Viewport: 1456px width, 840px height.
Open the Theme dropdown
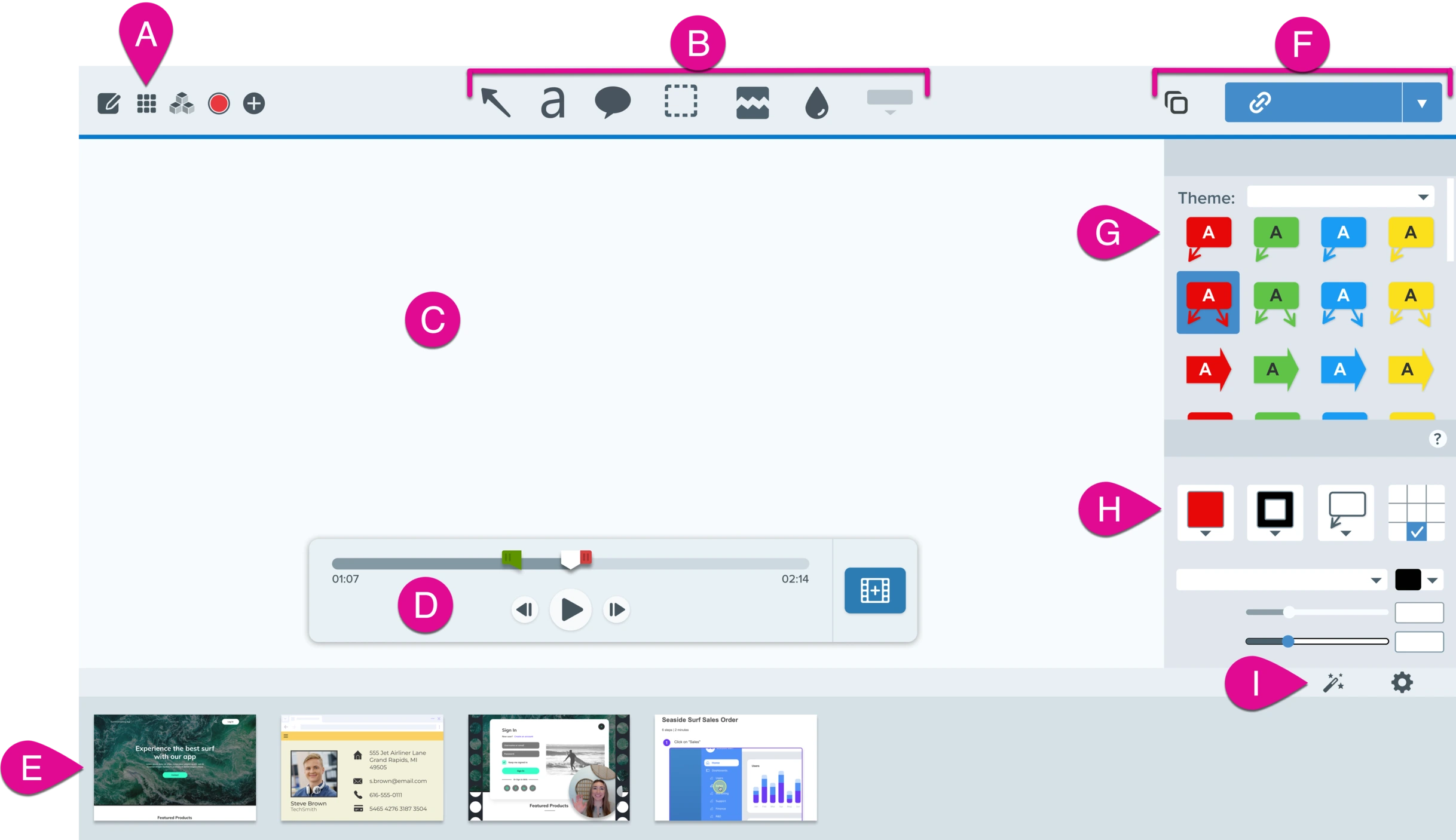[x=1341, y=196]
